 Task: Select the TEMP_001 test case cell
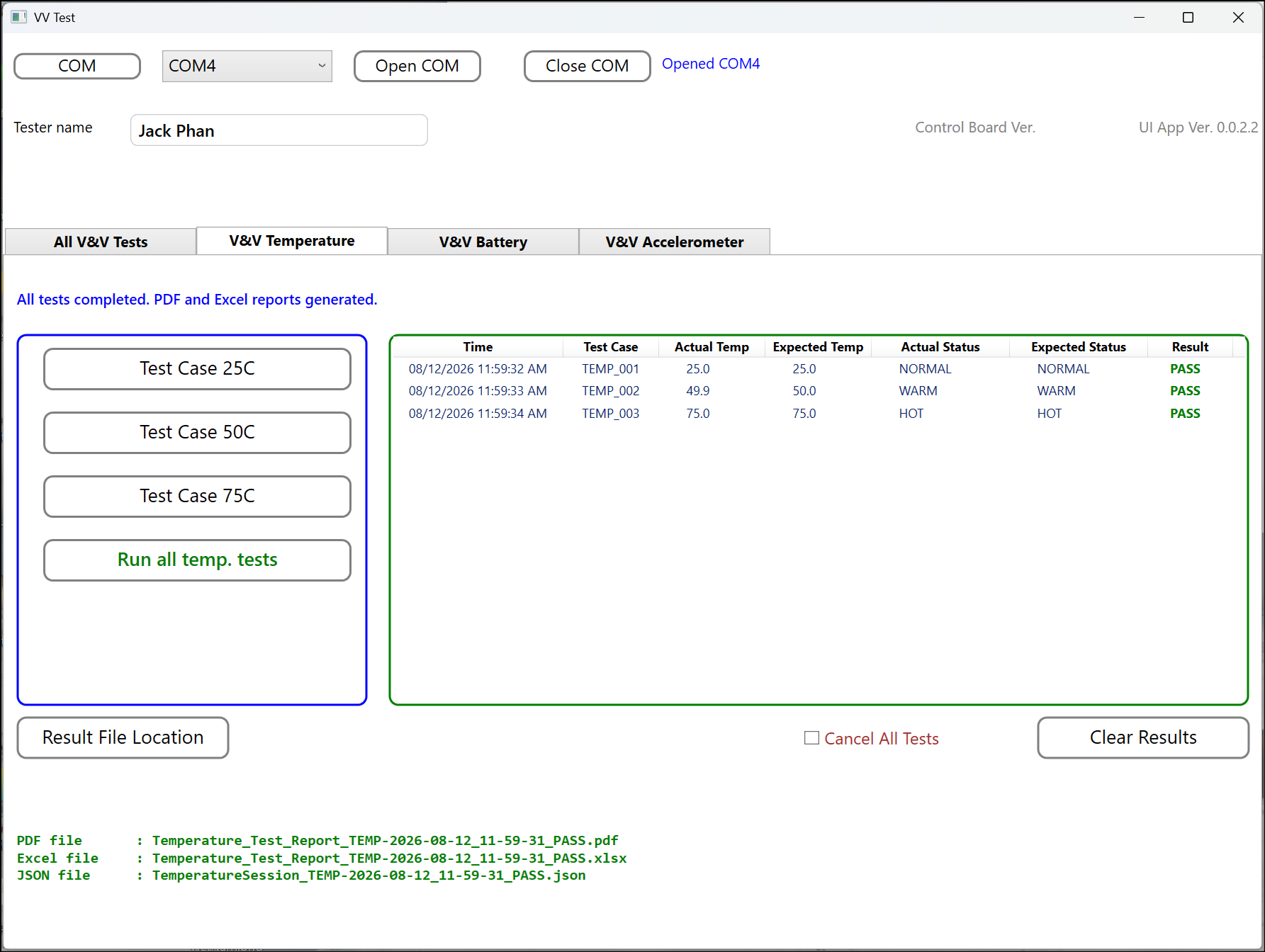coord(611,369)
